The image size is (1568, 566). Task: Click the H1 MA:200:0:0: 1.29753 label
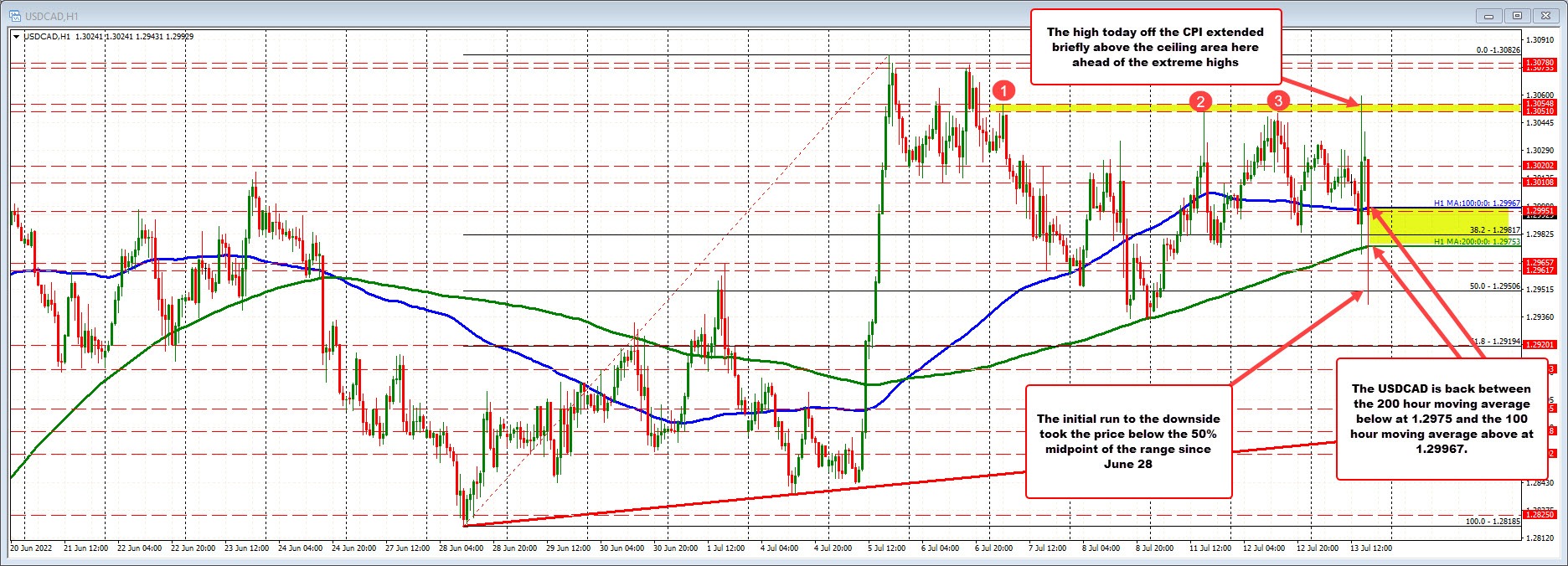(x=1477, y=241)
